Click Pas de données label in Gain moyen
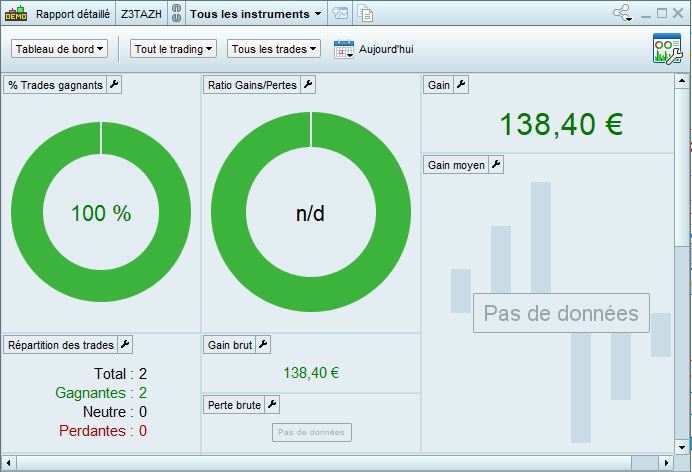 (561, 313)
